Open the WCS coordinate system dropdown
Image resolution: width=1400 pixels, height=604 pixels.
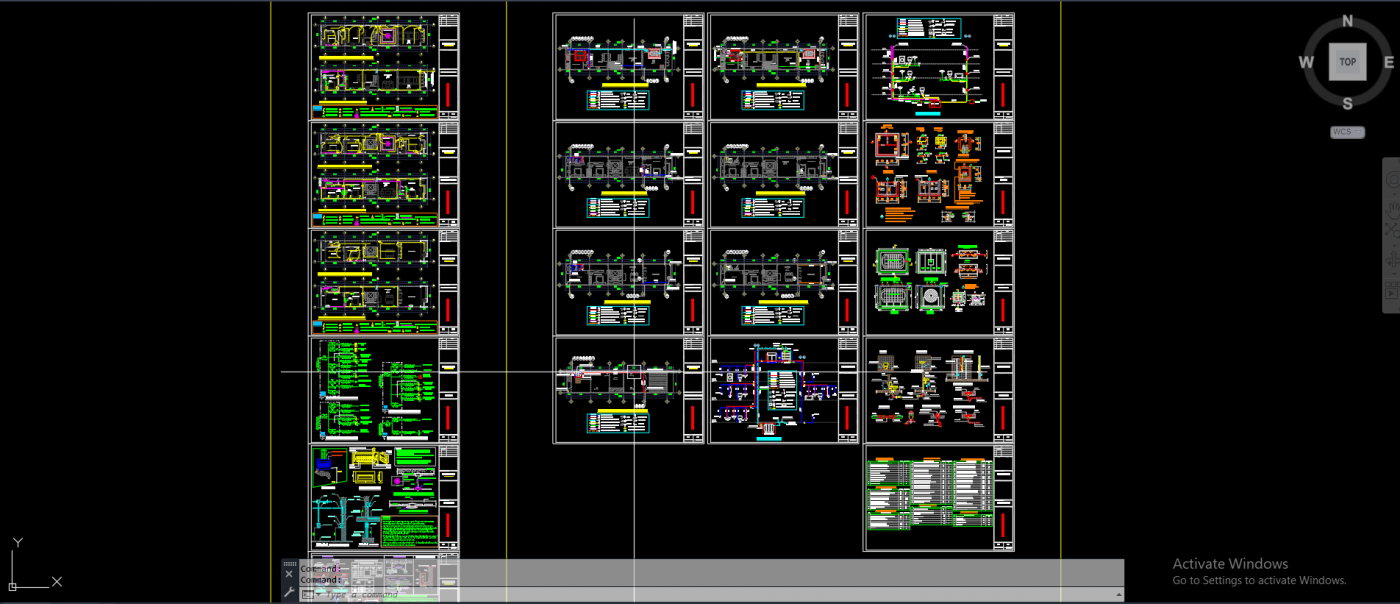tap(1347, 132)
